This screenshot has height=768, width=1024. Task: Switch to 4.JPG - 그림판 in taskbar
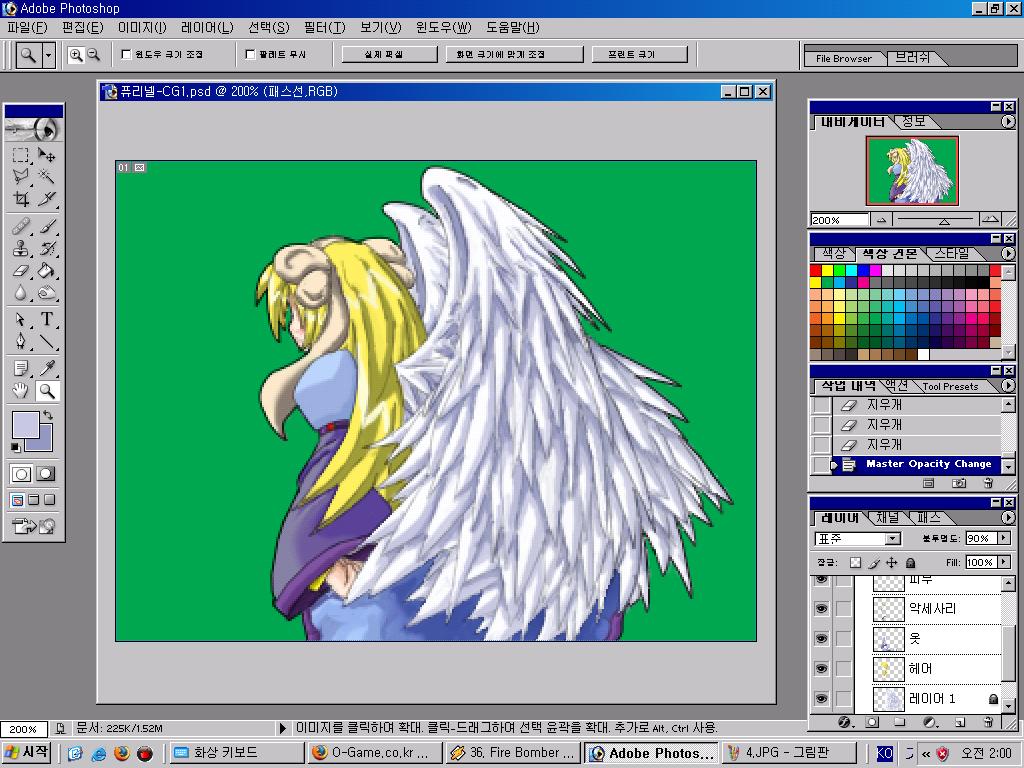[x=789, y=753]
